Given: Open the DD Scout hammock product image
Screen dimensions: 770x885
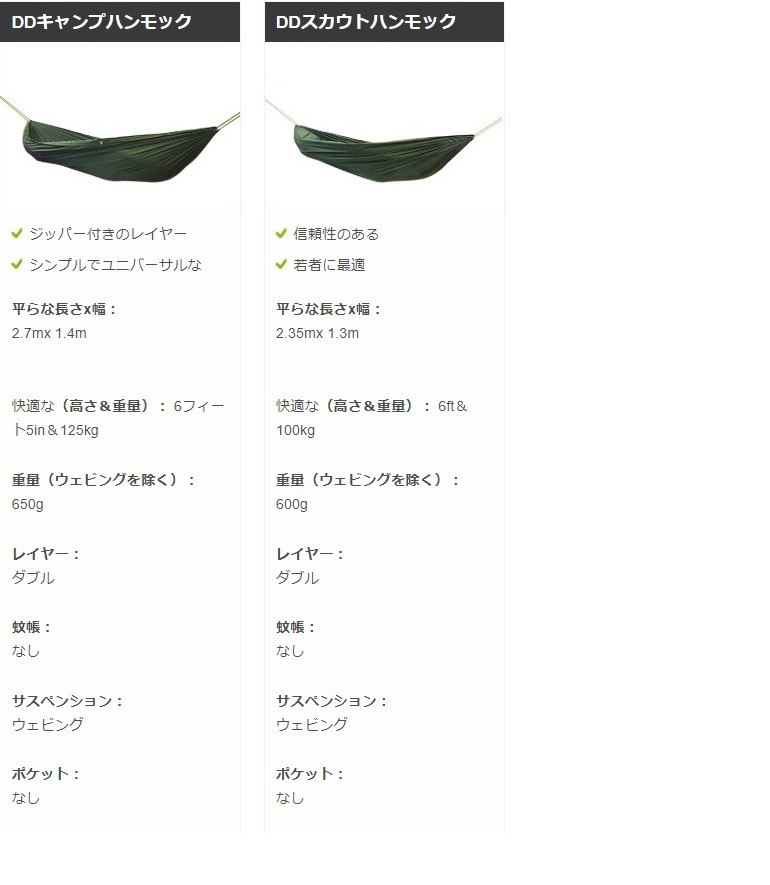Looking at the screenshot, I should (384, 139).
